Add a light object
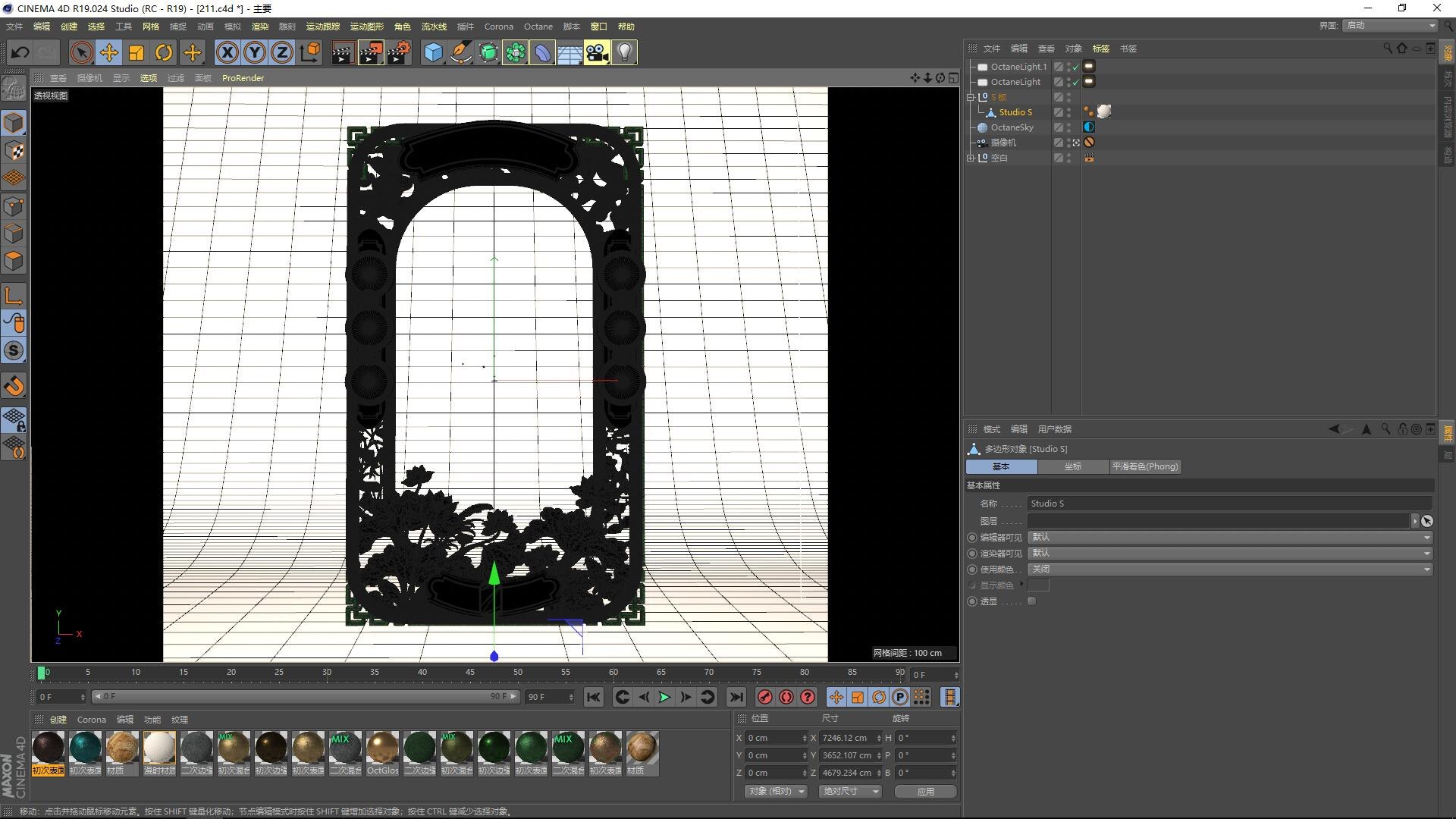The height and width of the screenshot is (819, 1456). [624, 52]
